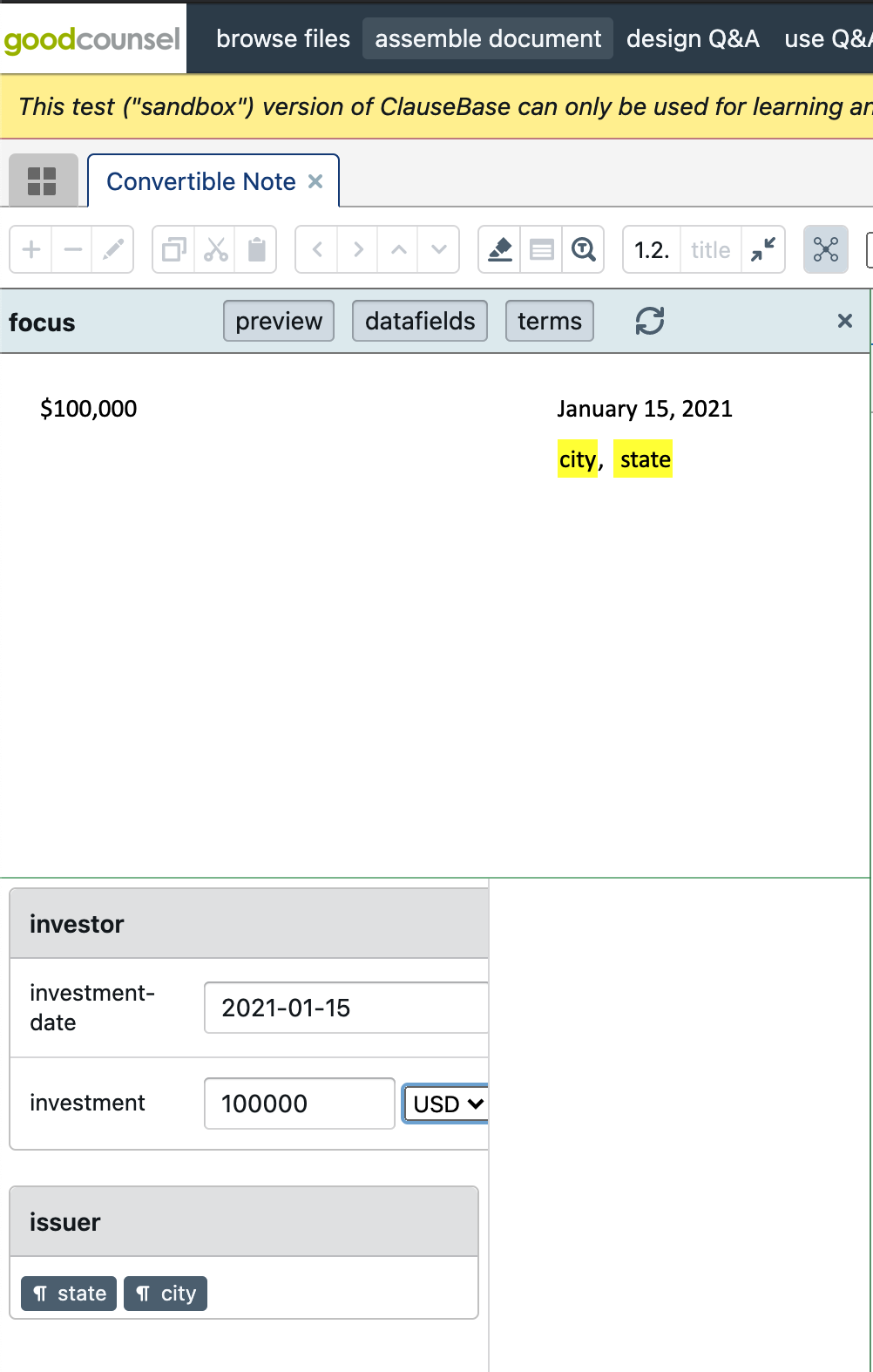The height and width of the screenshot is (1372, 873).
Task: Click the focus panel heading
Action: [42, 323]
